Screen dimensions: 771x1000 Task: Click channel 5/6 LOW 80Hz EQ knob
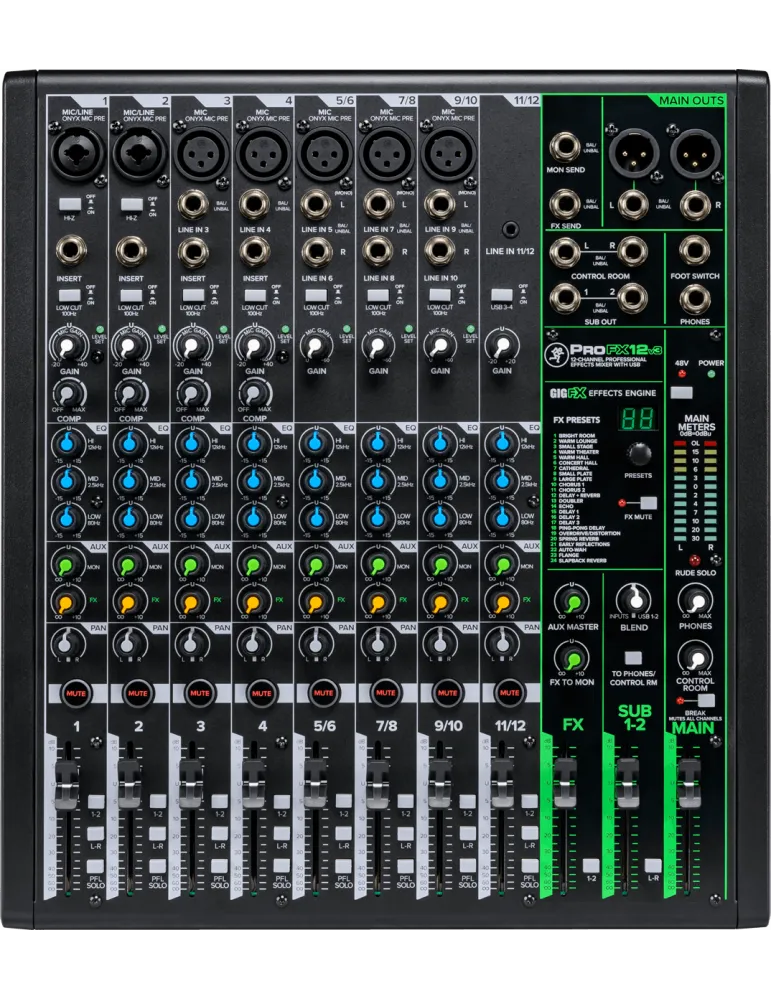point(315,517)
